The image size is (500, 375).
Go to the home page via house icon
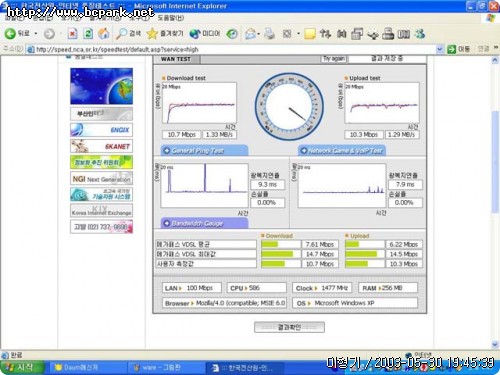[104, 33]
